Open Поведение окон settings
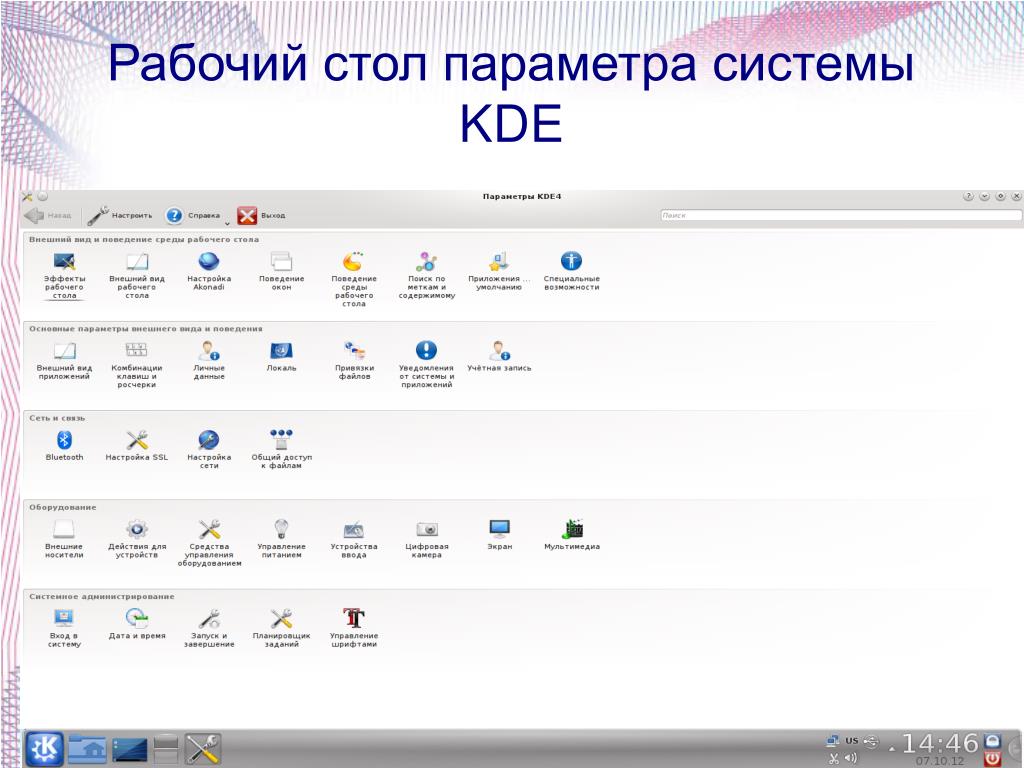 point(281,272)
